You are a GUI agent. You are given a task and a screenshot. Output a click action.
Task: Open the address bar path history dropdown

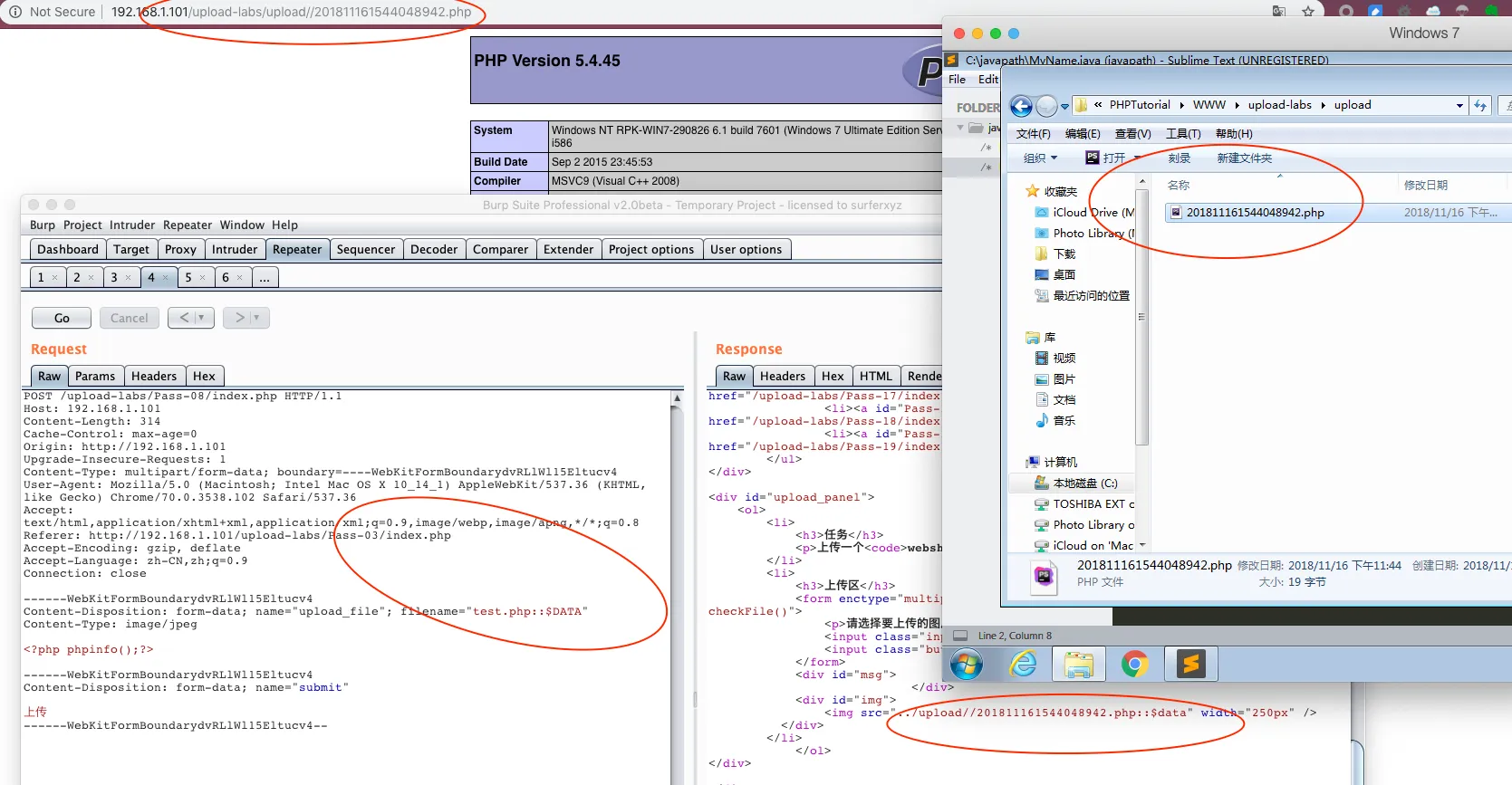point(1459,106)
